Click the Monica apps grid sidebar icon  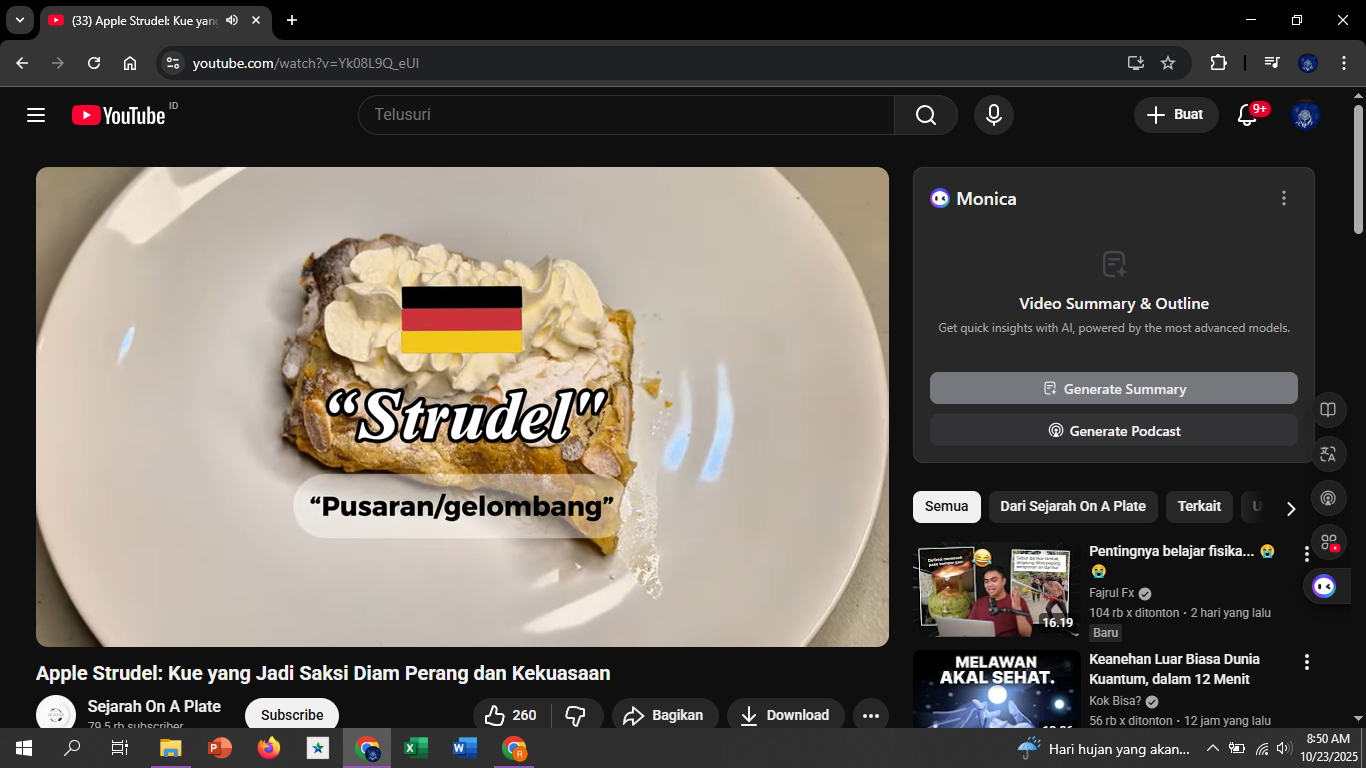(x=1328, y=542)
